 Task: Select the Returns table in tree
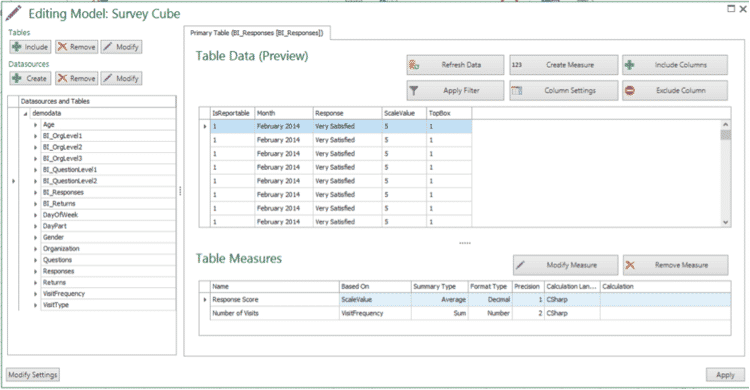pos(55,283)
